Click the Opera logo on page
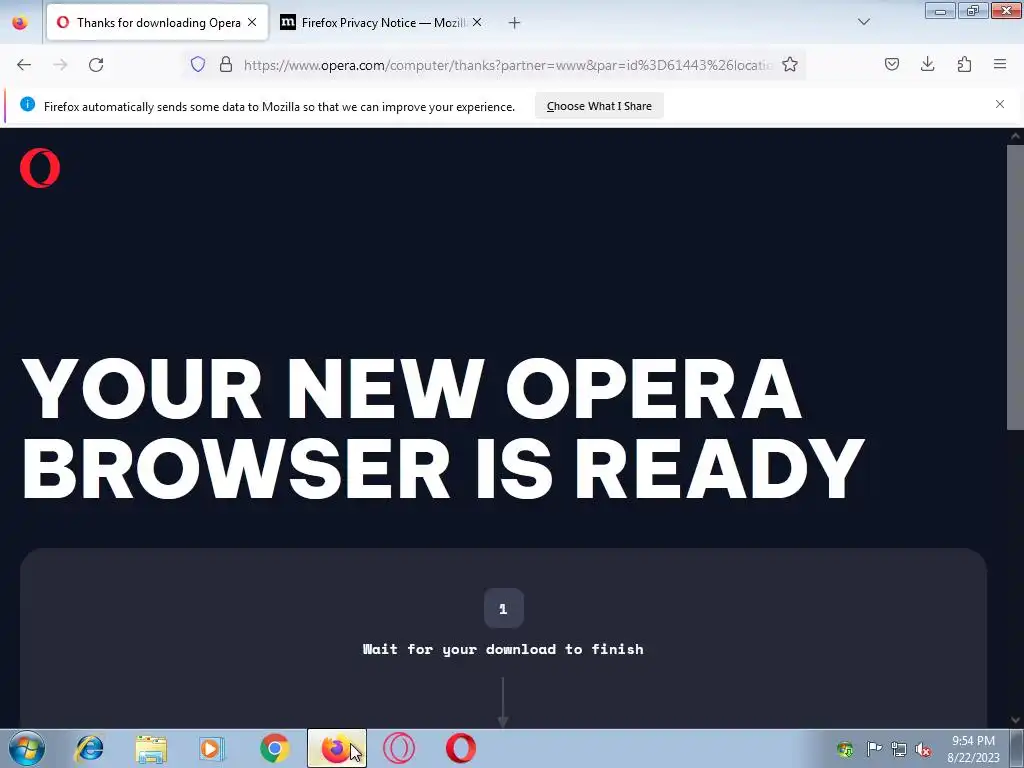 point(40,168)
